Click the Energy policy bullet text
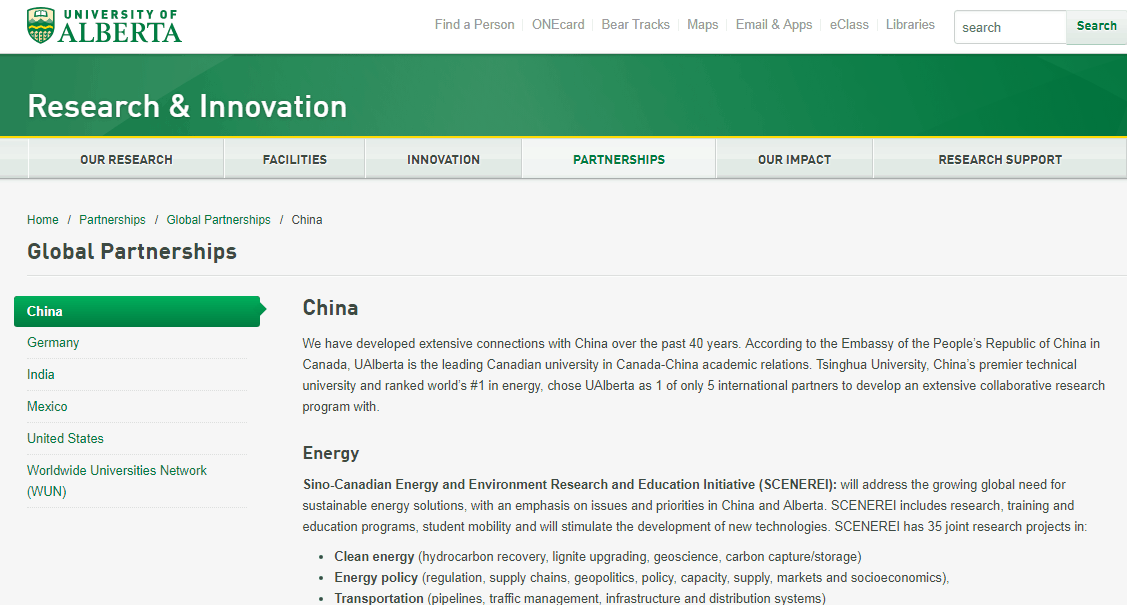1127x605 pixels. [x=376, y=578]
